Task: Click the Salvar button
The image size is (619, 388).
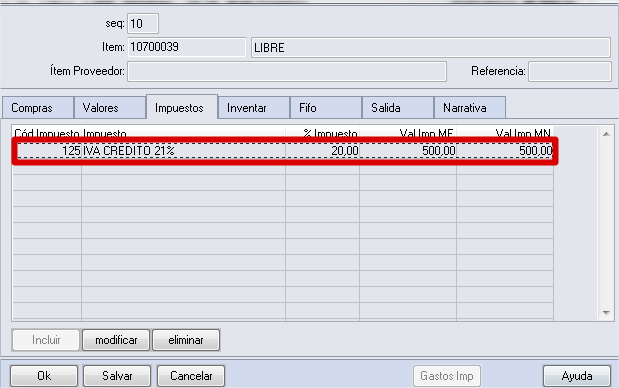Action: click(117, 375)
